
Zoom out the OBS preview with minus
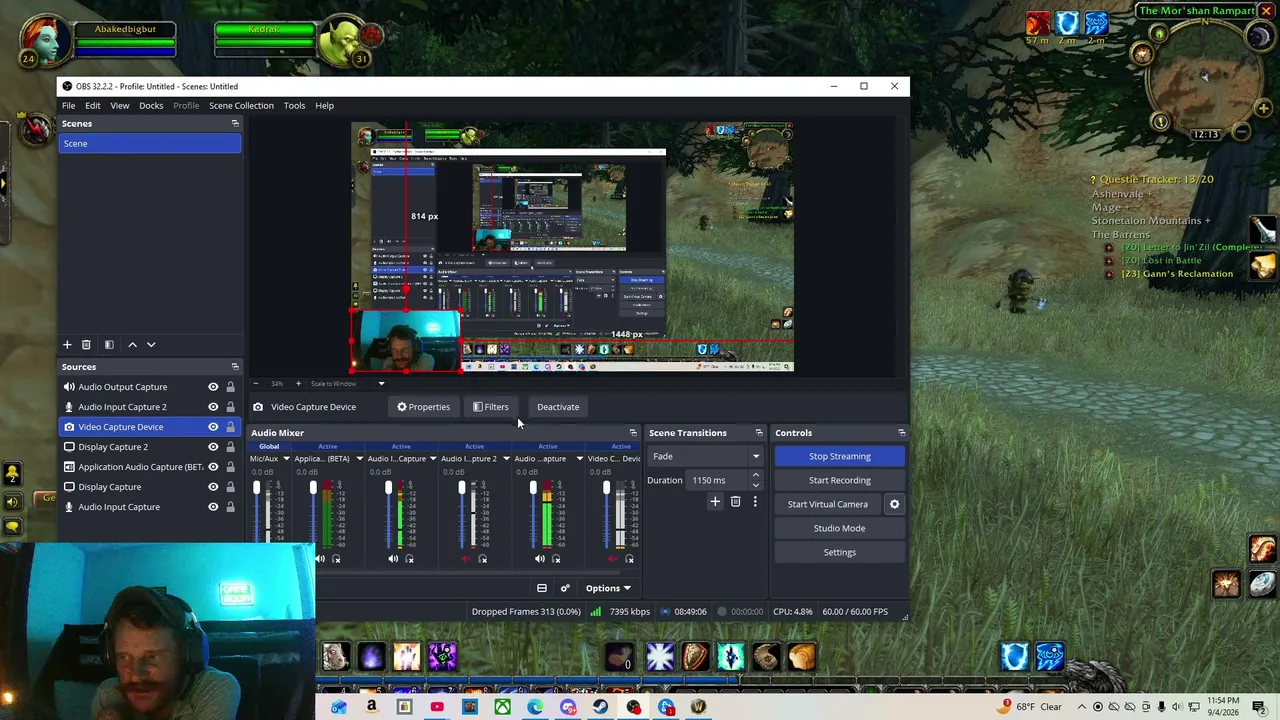[x=256, y=384]
